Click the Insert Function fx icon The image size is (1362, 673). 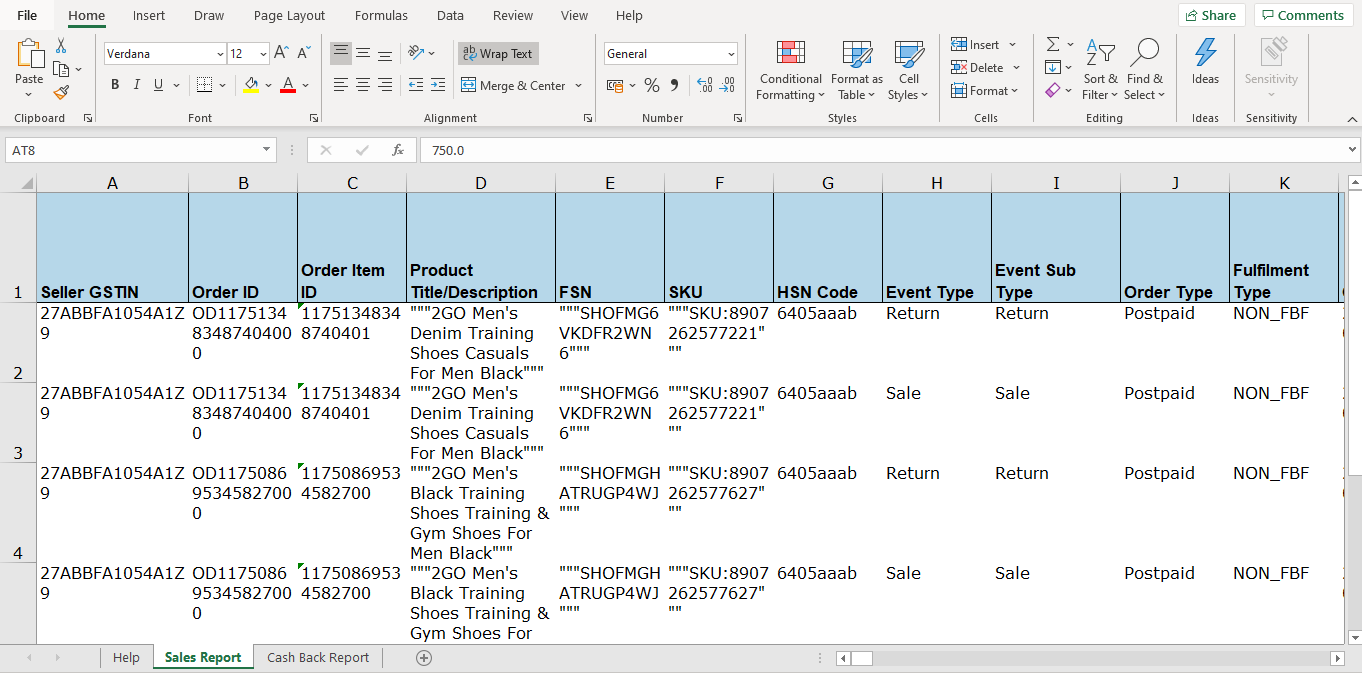(397, 150)
